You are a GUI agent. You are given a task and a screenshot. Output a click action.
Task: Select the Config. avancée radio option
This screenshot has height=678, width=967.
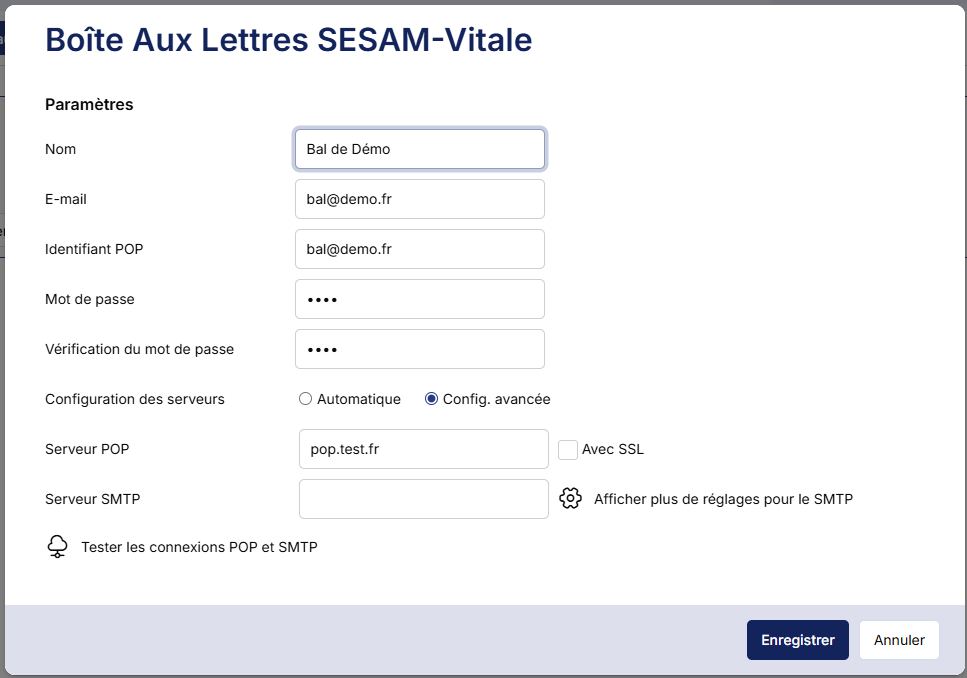click(432, 399)
